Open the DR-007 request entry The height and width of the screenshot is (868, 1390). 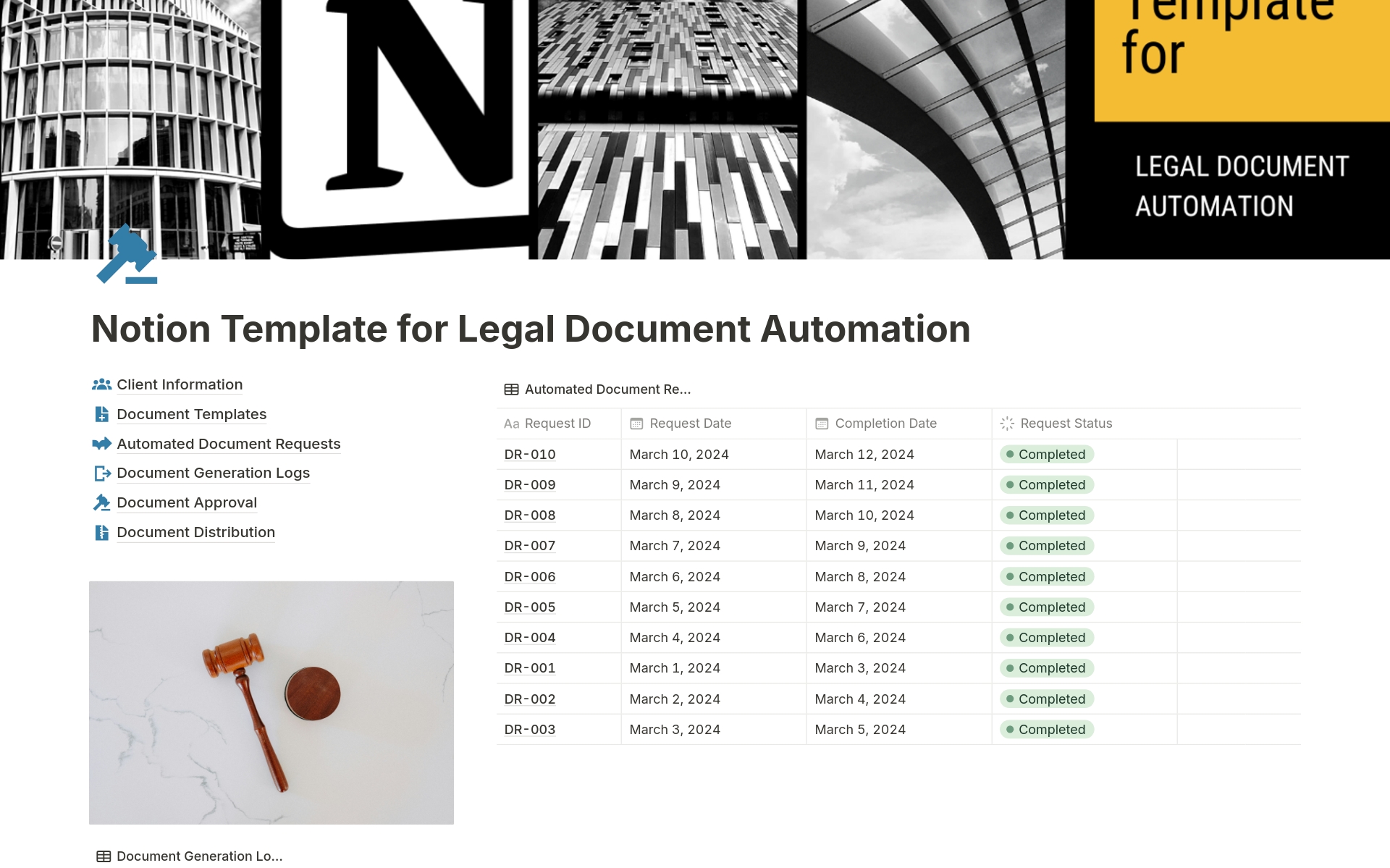(529, 545)
